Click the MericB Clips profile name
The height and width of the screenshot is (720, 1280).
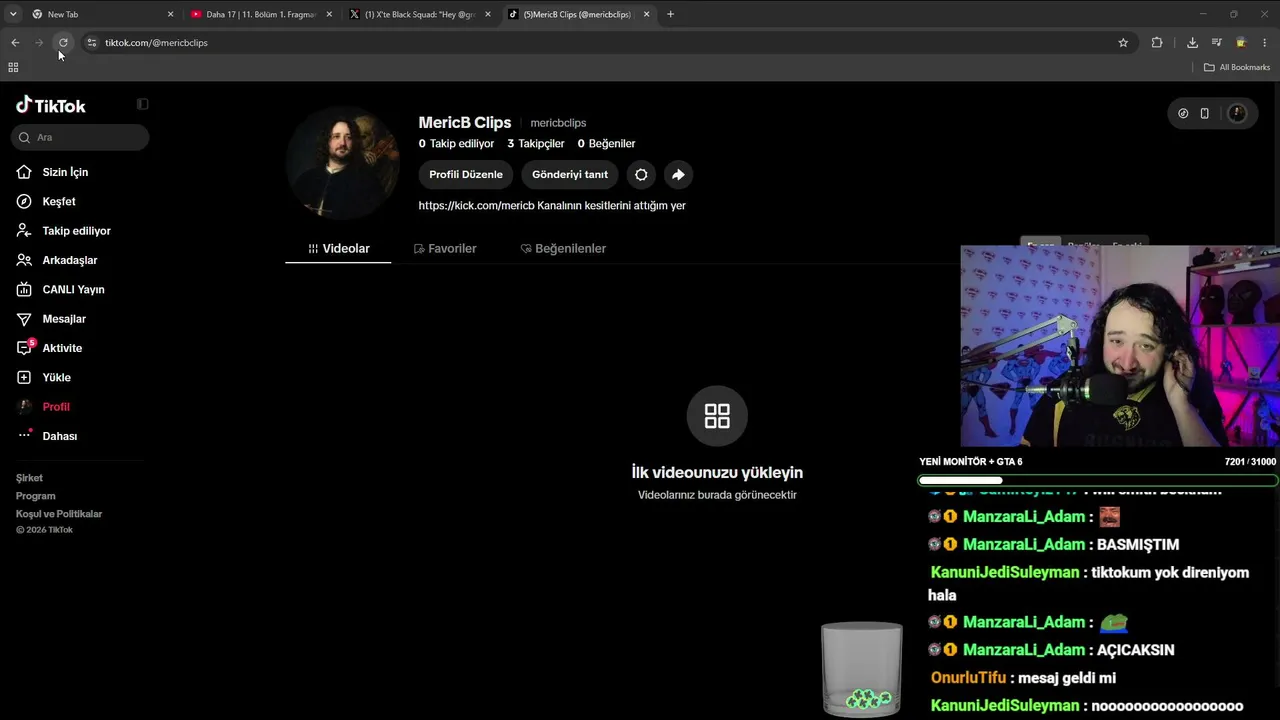pos(465,122)
